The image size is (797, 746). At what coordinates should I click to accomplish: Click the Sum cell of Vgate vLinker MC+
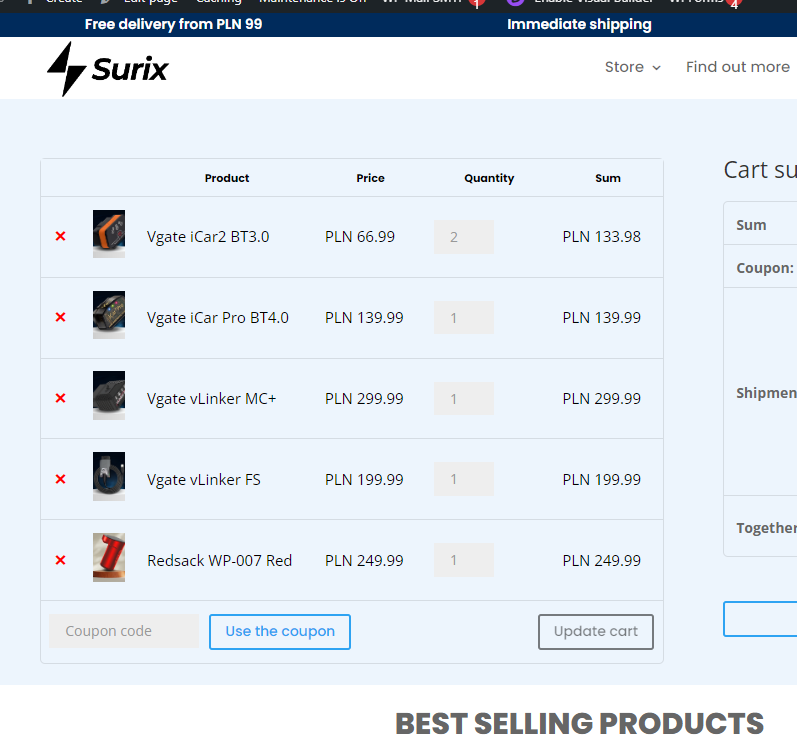tap(601, 398)
